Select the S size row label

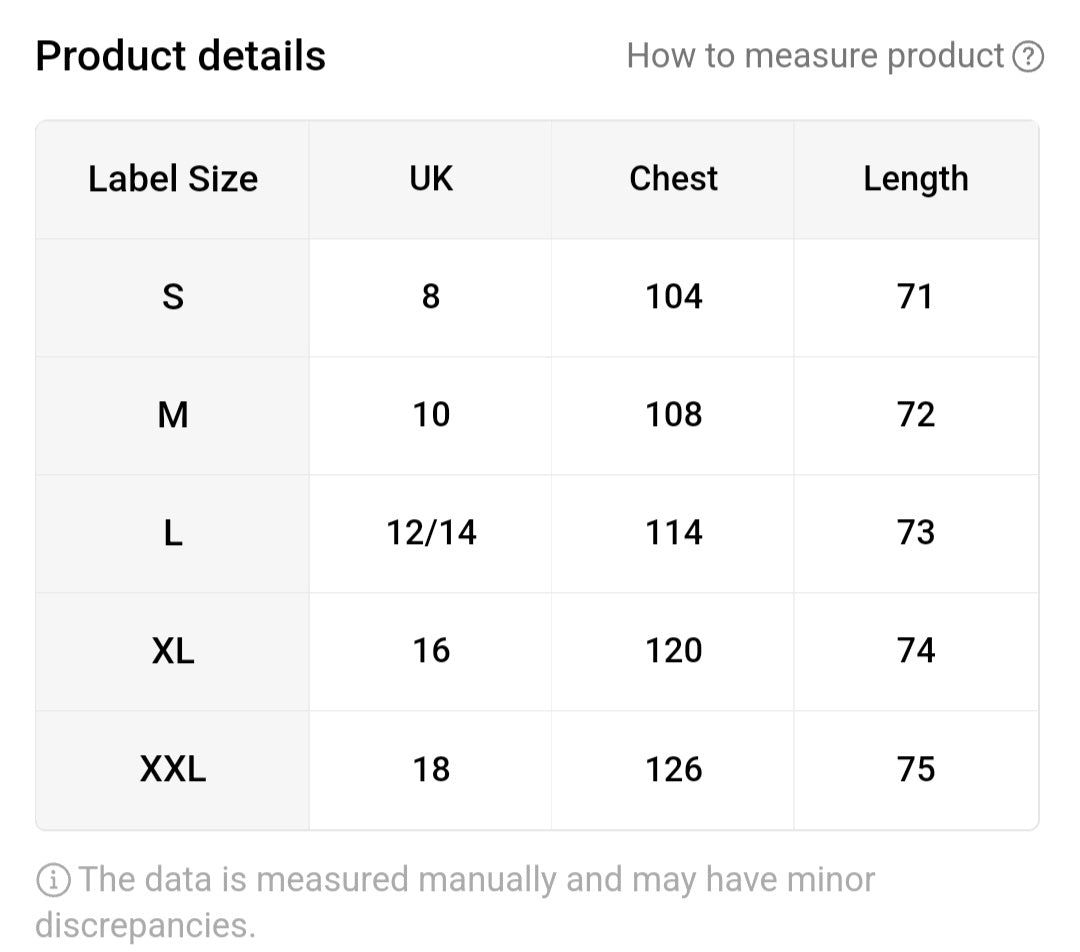coord(173,298)
